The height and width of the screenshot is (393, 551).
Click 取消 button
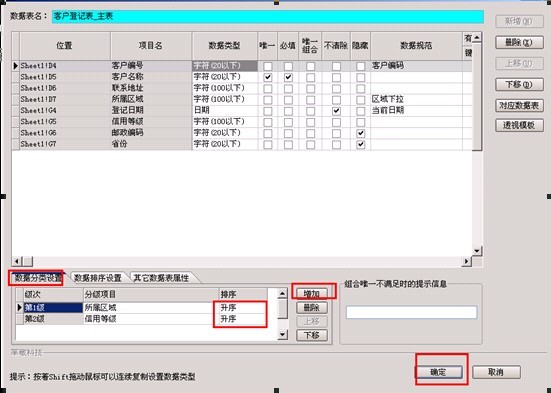point(496,372)
